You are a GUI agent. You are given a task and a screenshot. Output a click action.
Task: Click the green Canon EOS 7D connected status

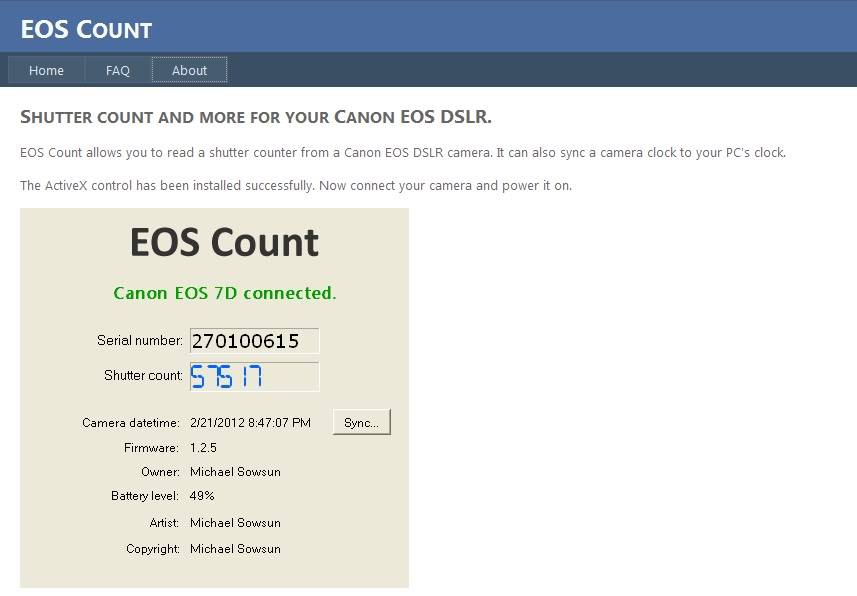[225, 293]
